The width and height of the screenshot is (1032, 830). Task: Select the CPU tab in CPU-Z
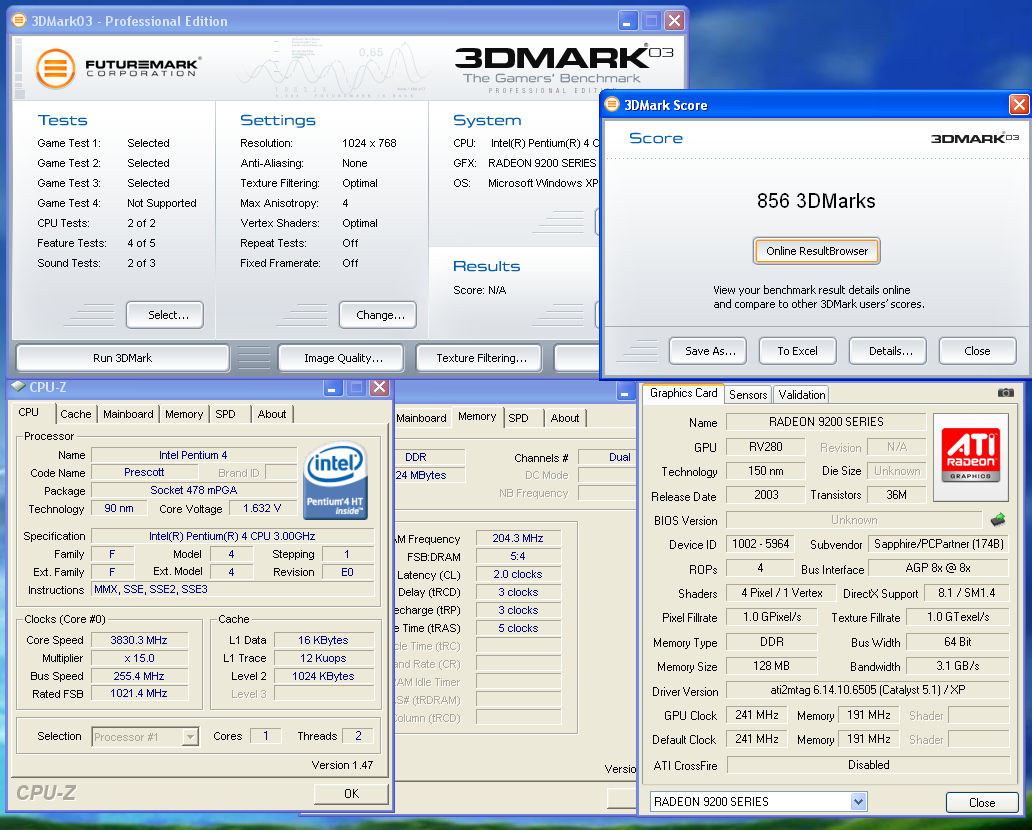click(x=29, y=413)
